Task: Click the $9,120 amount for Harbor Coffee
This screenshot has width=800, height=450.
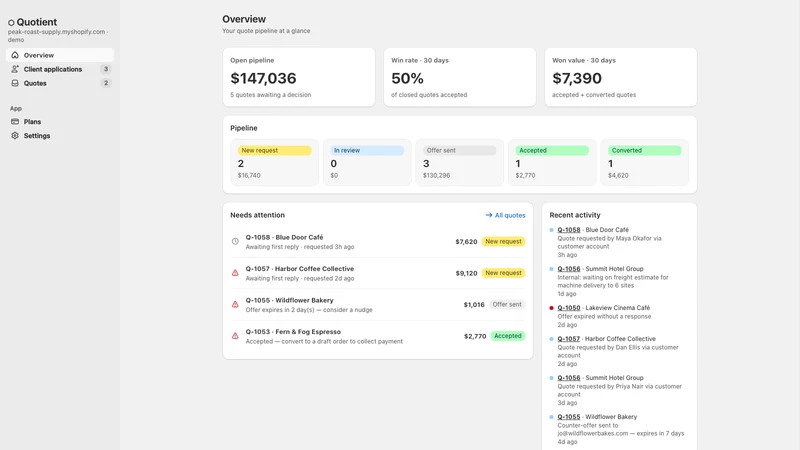Action: click(466, 273)
